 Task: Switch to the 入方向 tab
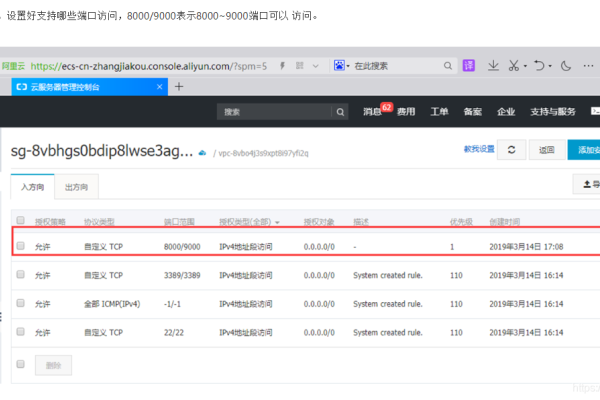pyautogui.click(x=33, y=187)
